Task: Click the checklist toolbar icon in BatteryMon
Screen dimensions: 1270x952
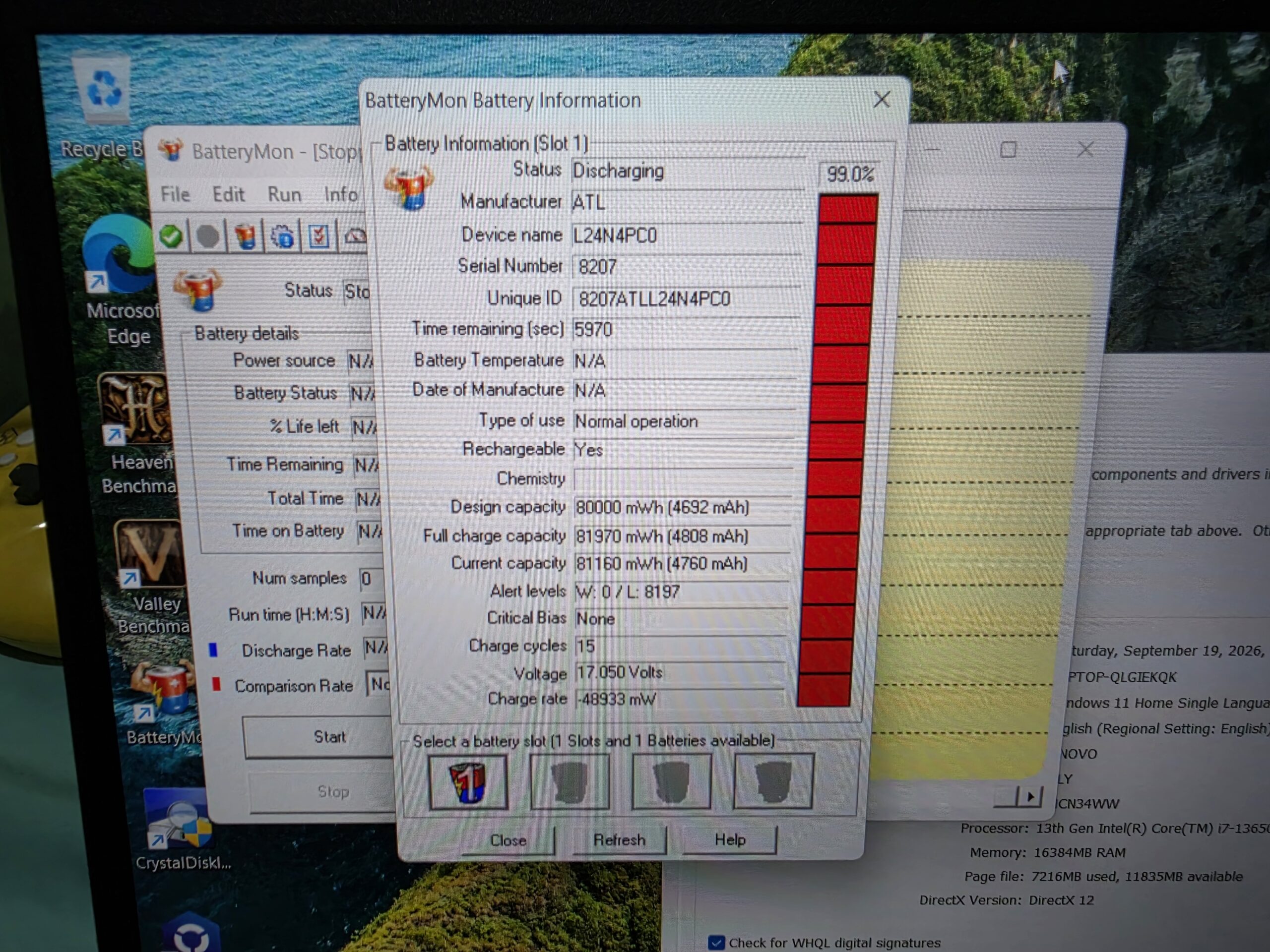Action: 318,237
